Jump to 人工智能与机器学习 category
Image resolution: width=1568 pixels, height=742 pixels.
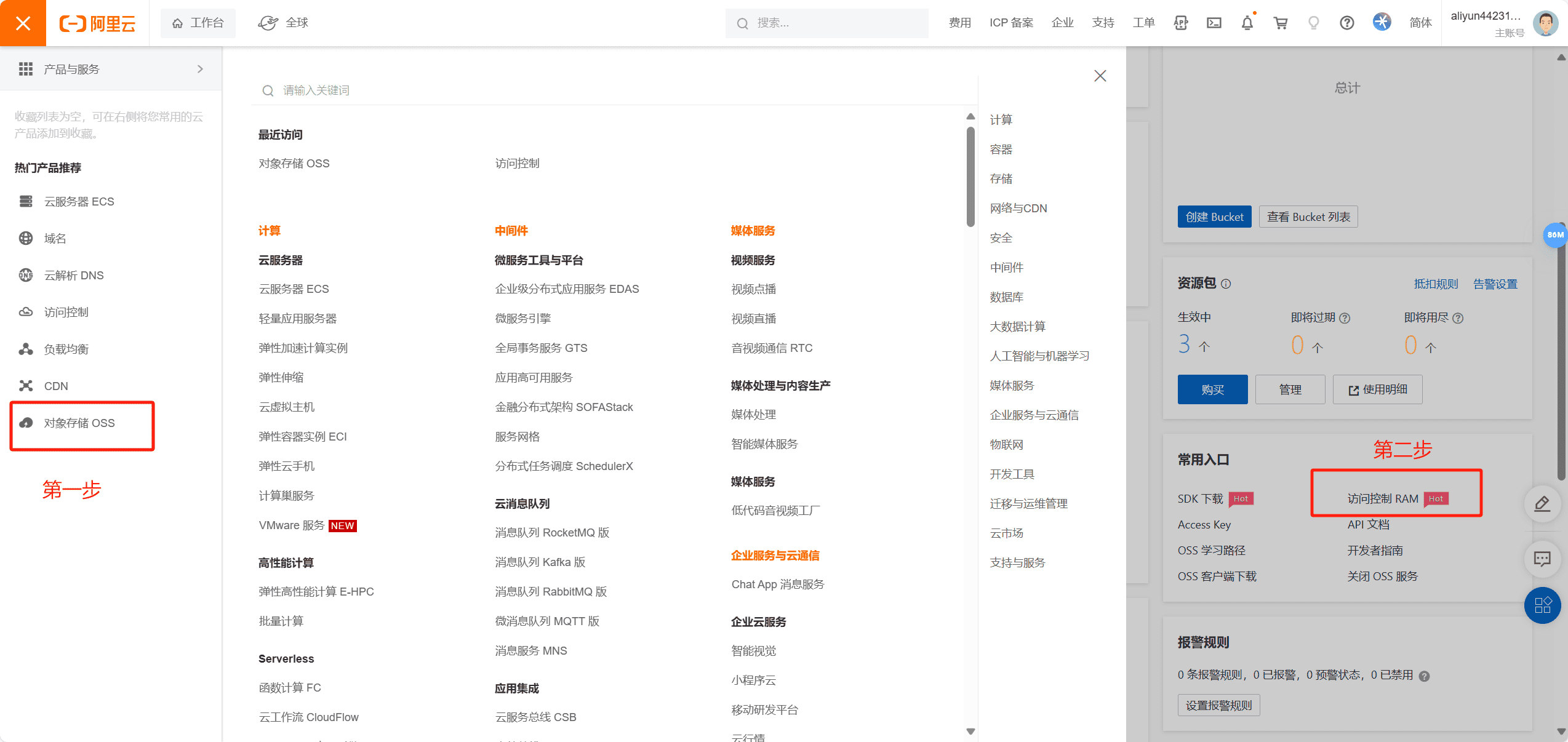[1039, 356]
